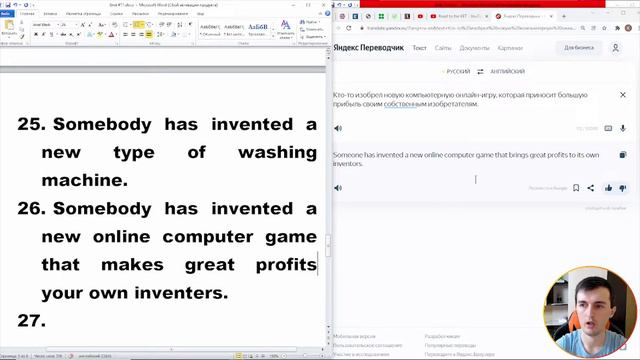The image size is (640, 360).
Task: Reload the browser page
Action: (349, 28)
